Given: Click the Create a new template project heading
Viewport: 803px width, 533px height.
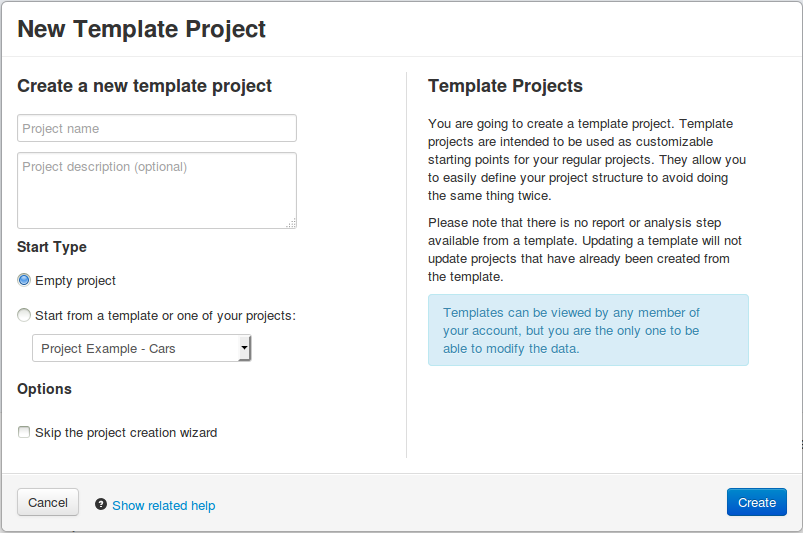Looking at the screenshot, I should (x=144, y=86).
